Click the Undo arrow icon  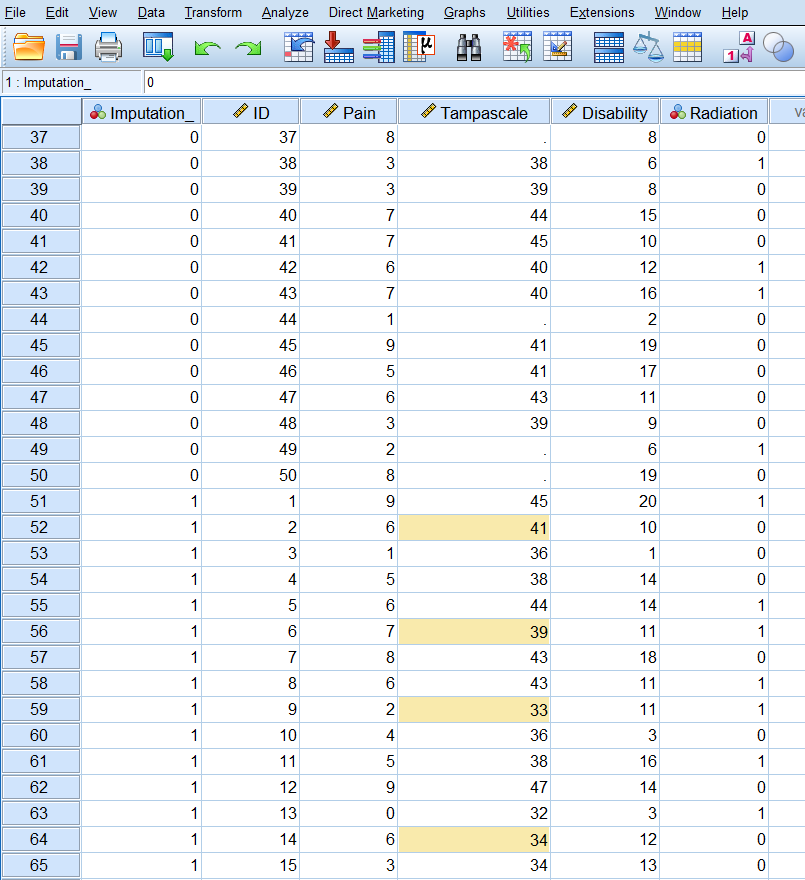207,47
